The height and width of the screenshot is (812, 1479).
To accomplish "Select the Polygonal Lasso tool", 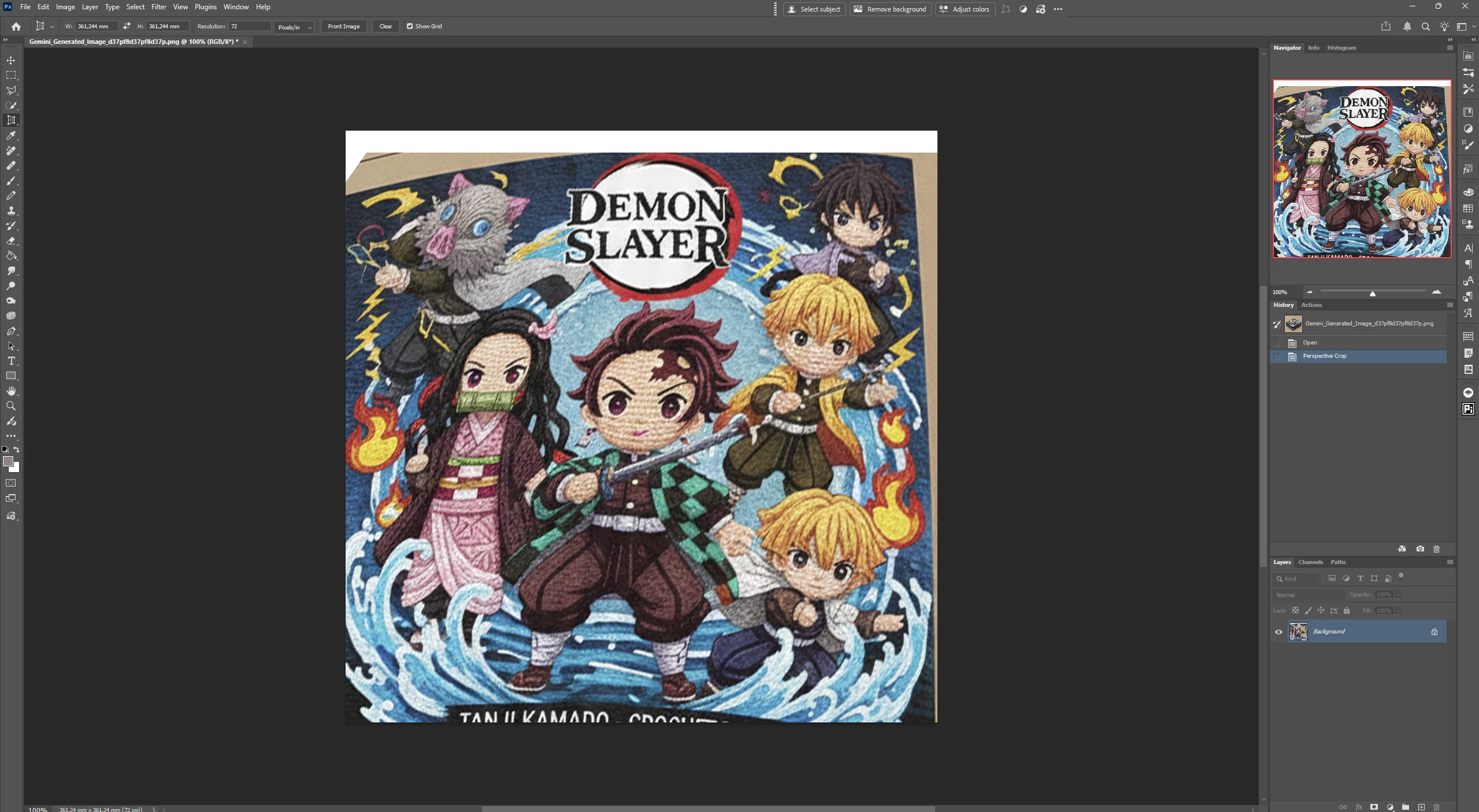I will [11, 90].
